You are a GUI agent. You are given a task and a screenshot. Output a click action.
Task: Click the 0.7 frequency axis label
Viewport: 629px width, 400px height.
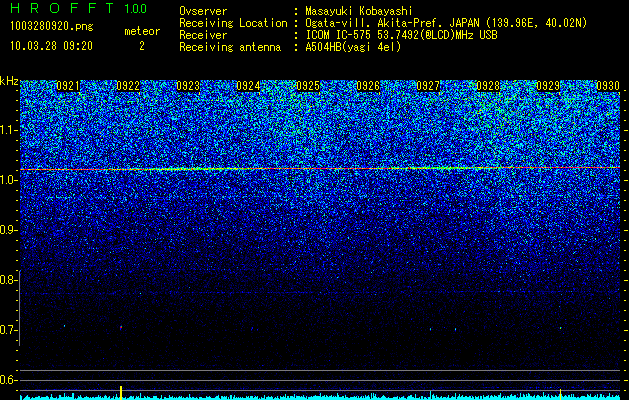click(8, 330)
